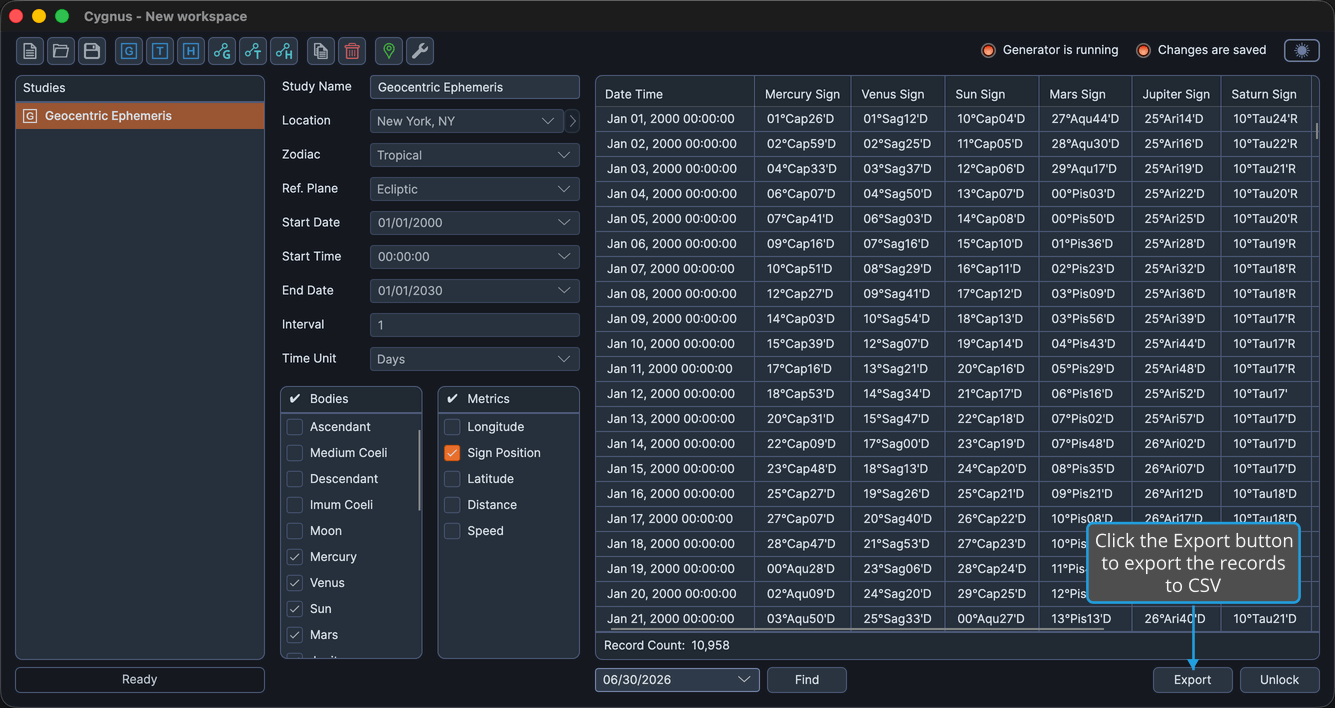Add a Geocentric study (boxed G icon)

[129, 51]
